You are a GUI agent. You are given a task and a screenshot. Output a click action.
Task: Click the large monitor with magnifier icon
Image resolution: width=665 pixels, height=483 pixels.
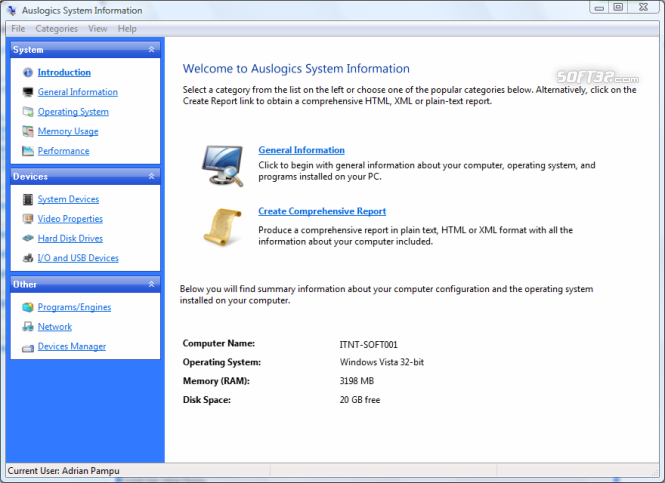tap(223, 166)
